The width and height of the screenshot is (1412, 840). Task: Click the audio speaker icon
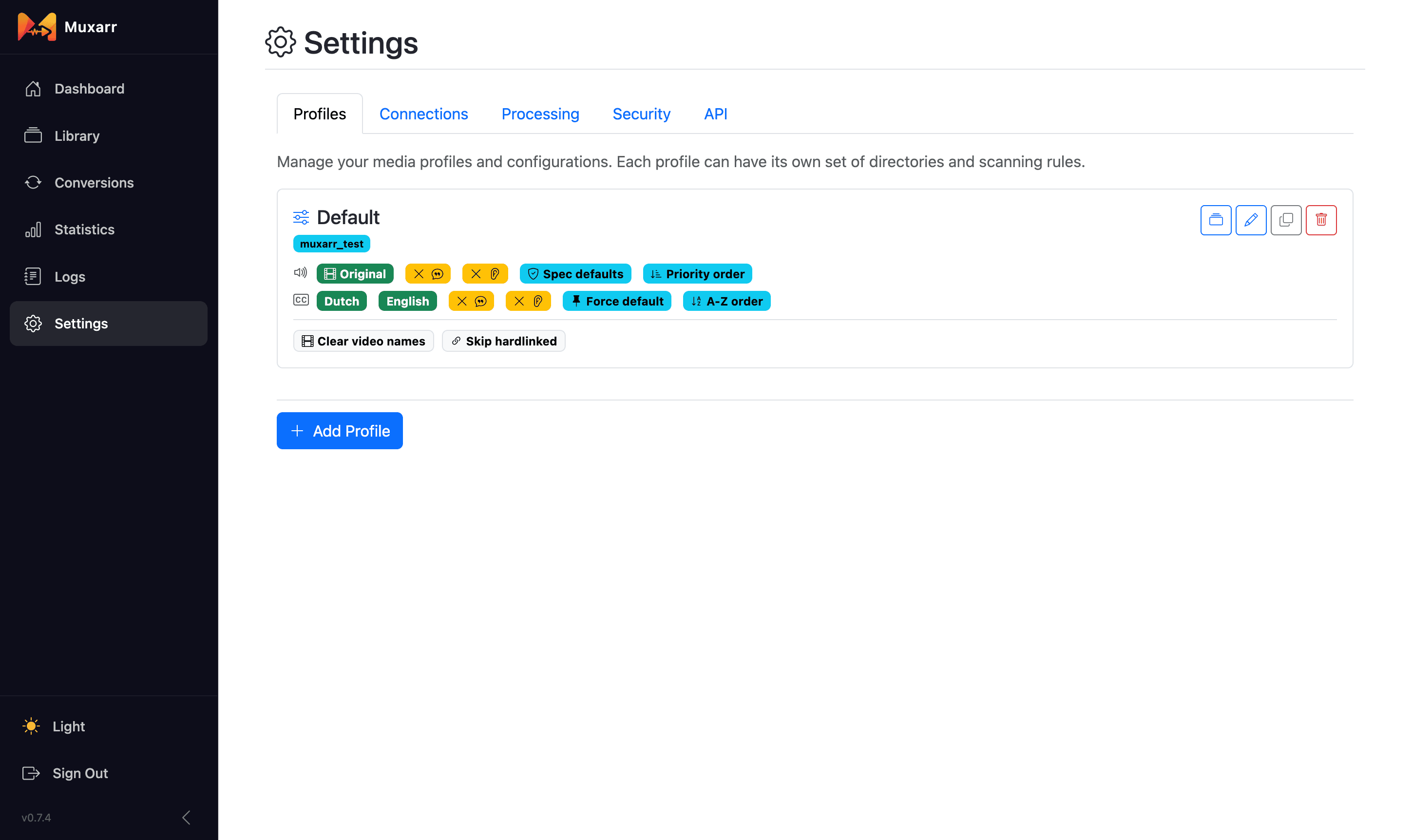pos(301,273)
